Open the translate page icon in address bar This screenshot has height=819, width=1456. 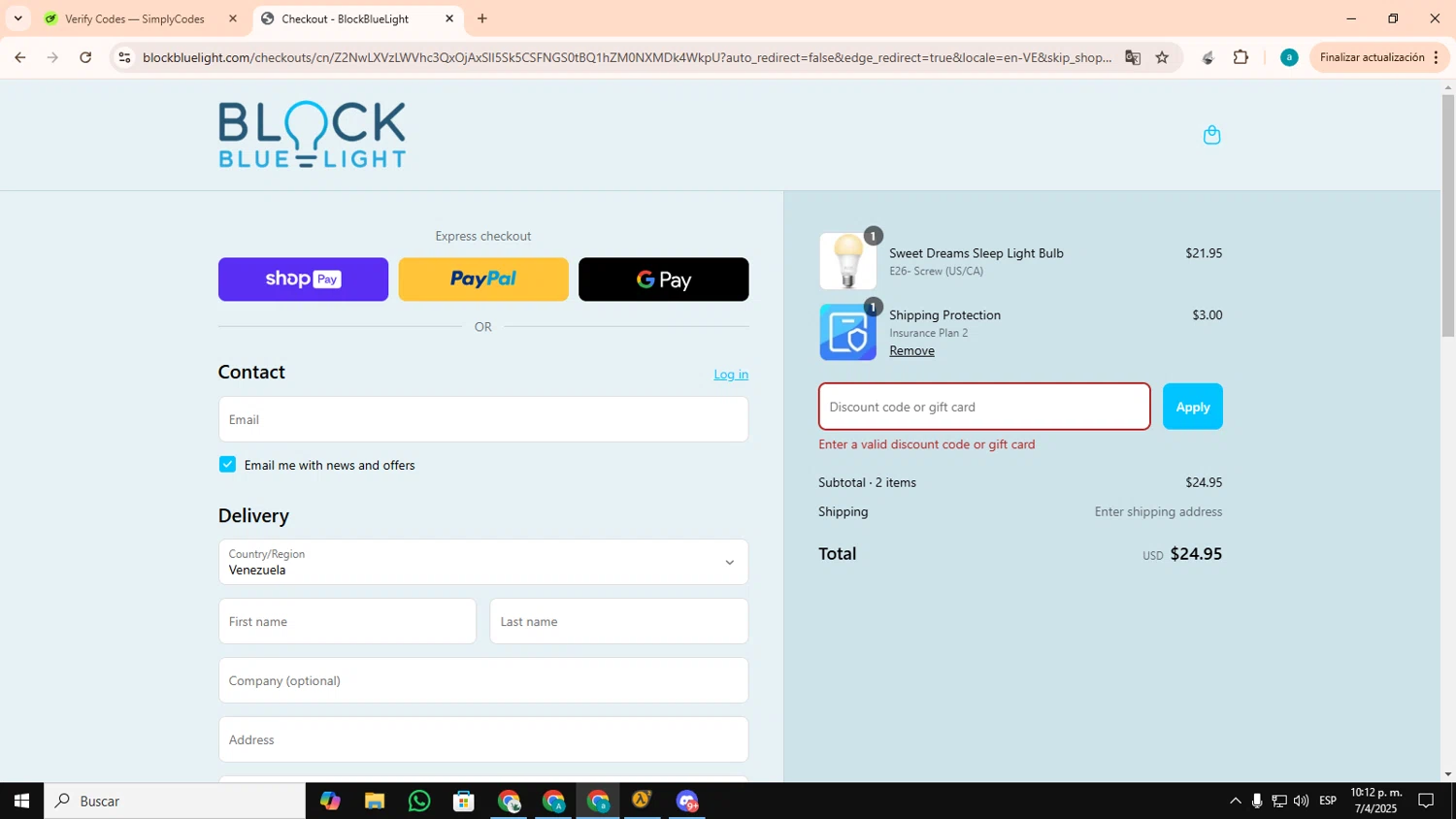[1133, 57]
